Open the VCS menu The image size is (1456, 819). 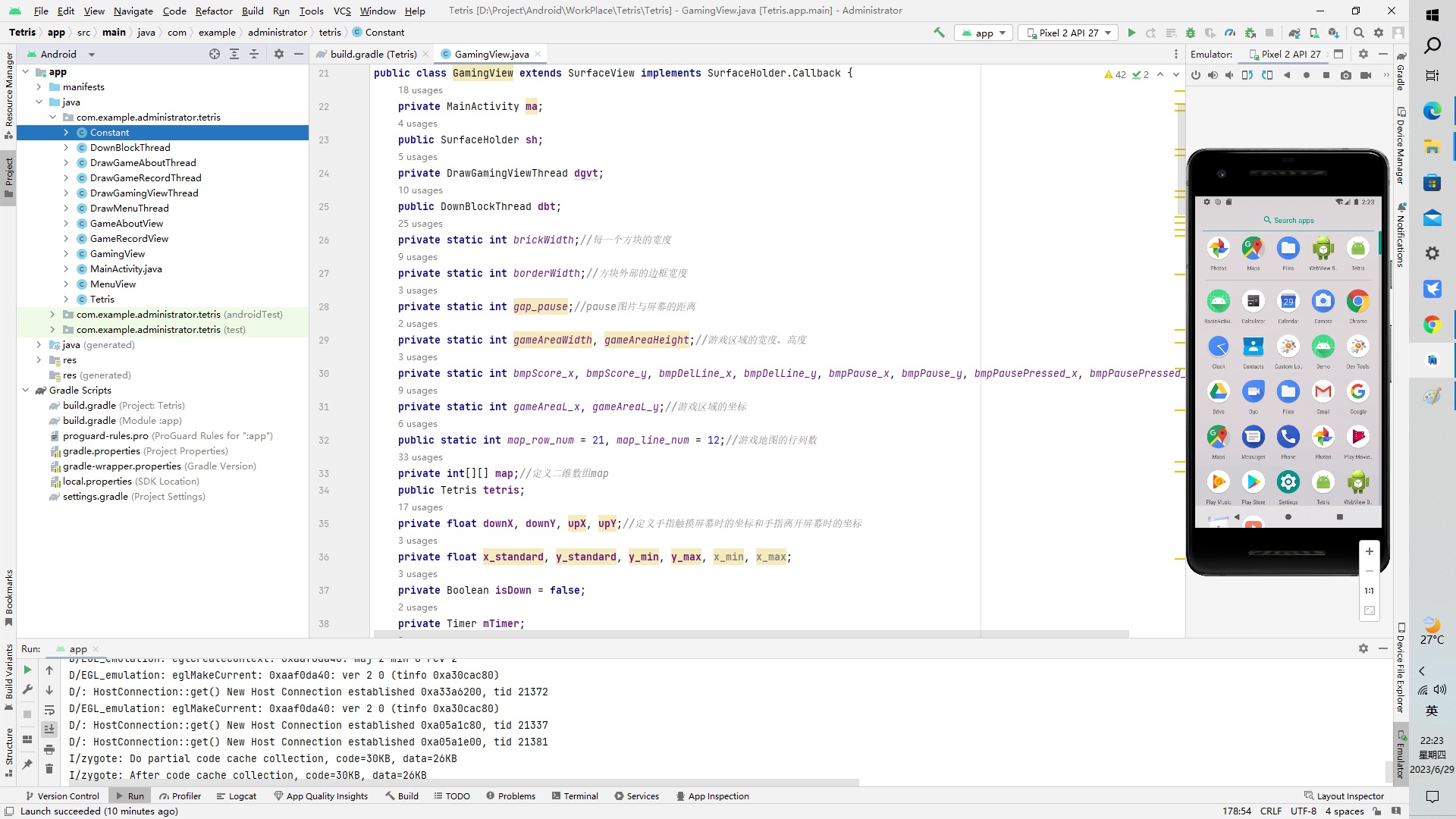(342, 11)
